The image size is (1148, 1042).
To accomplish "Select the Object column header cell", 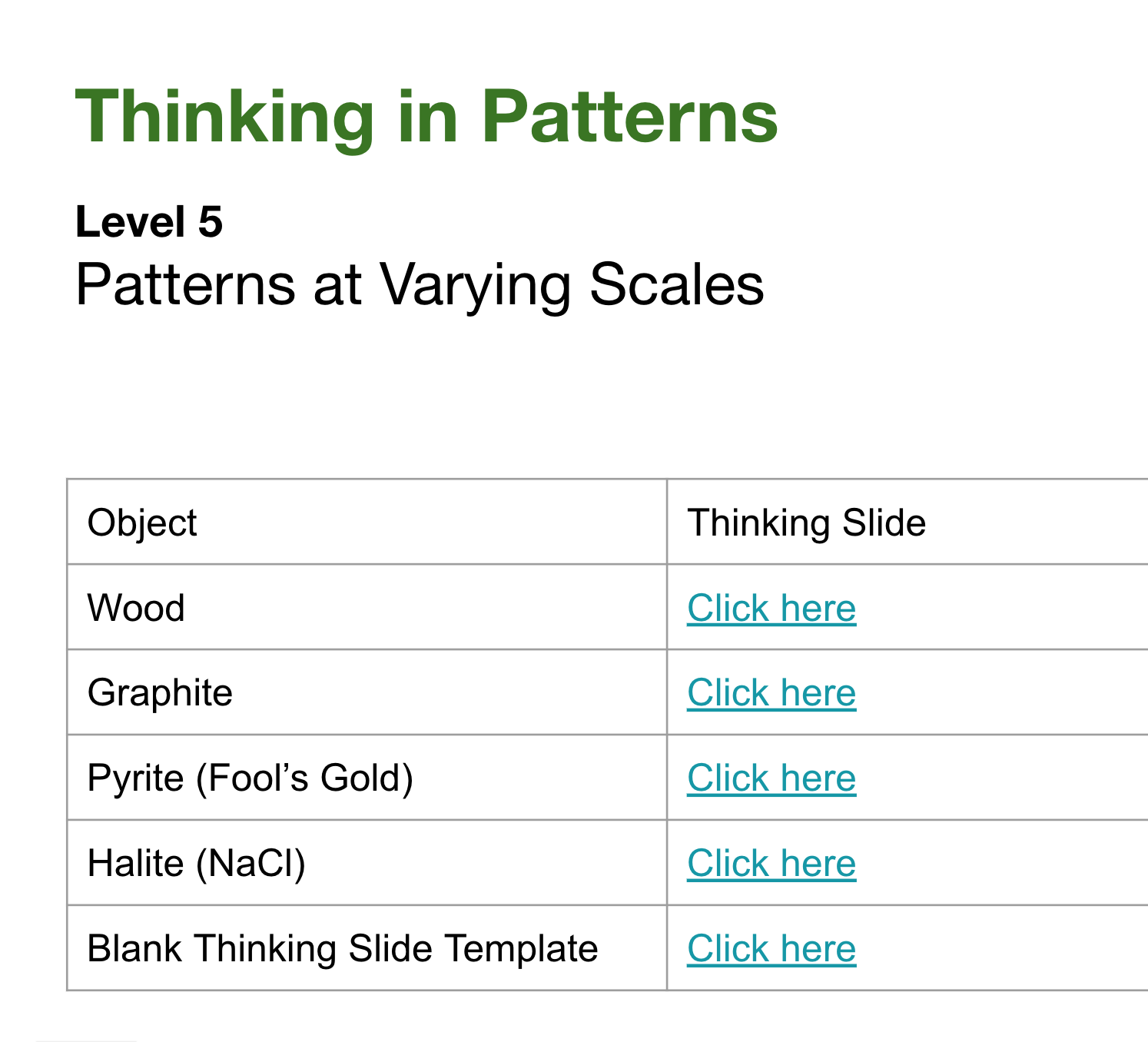I will (x=367, y=522).
